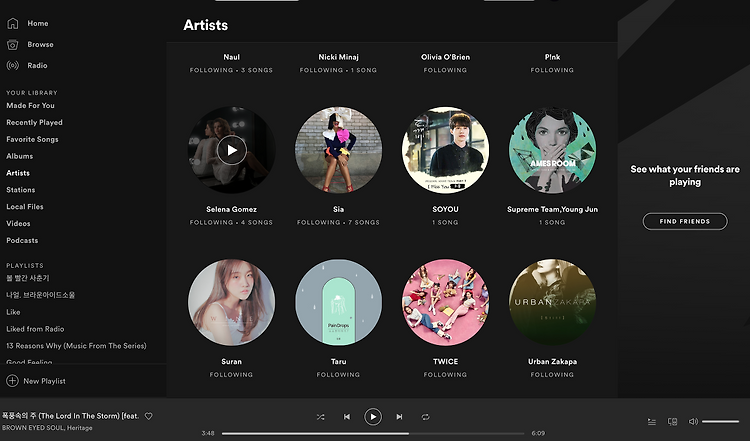Mute audio with the speaker icon
750x441 pixels.
tap(693, 422)
